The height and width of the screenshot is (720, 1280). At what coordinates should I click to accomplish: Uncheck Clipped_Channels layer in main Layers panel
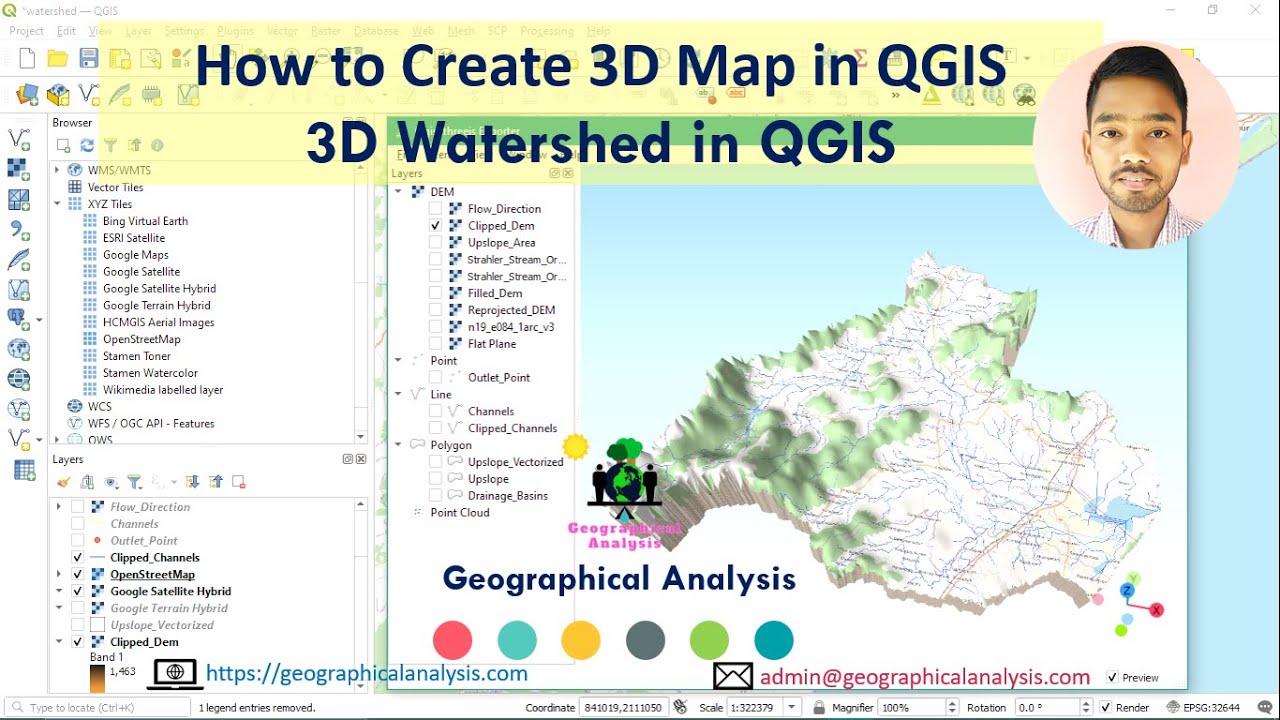[x=78, y=558]
